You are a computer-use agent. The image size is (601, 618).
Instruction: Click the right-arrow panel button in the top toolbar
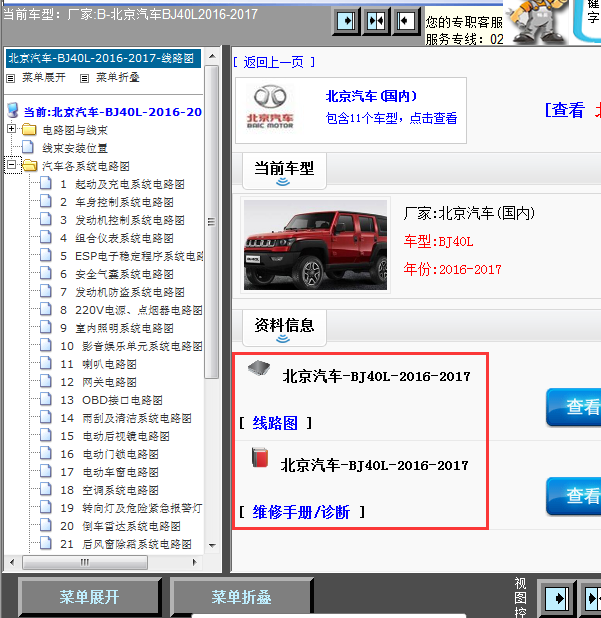346,21
